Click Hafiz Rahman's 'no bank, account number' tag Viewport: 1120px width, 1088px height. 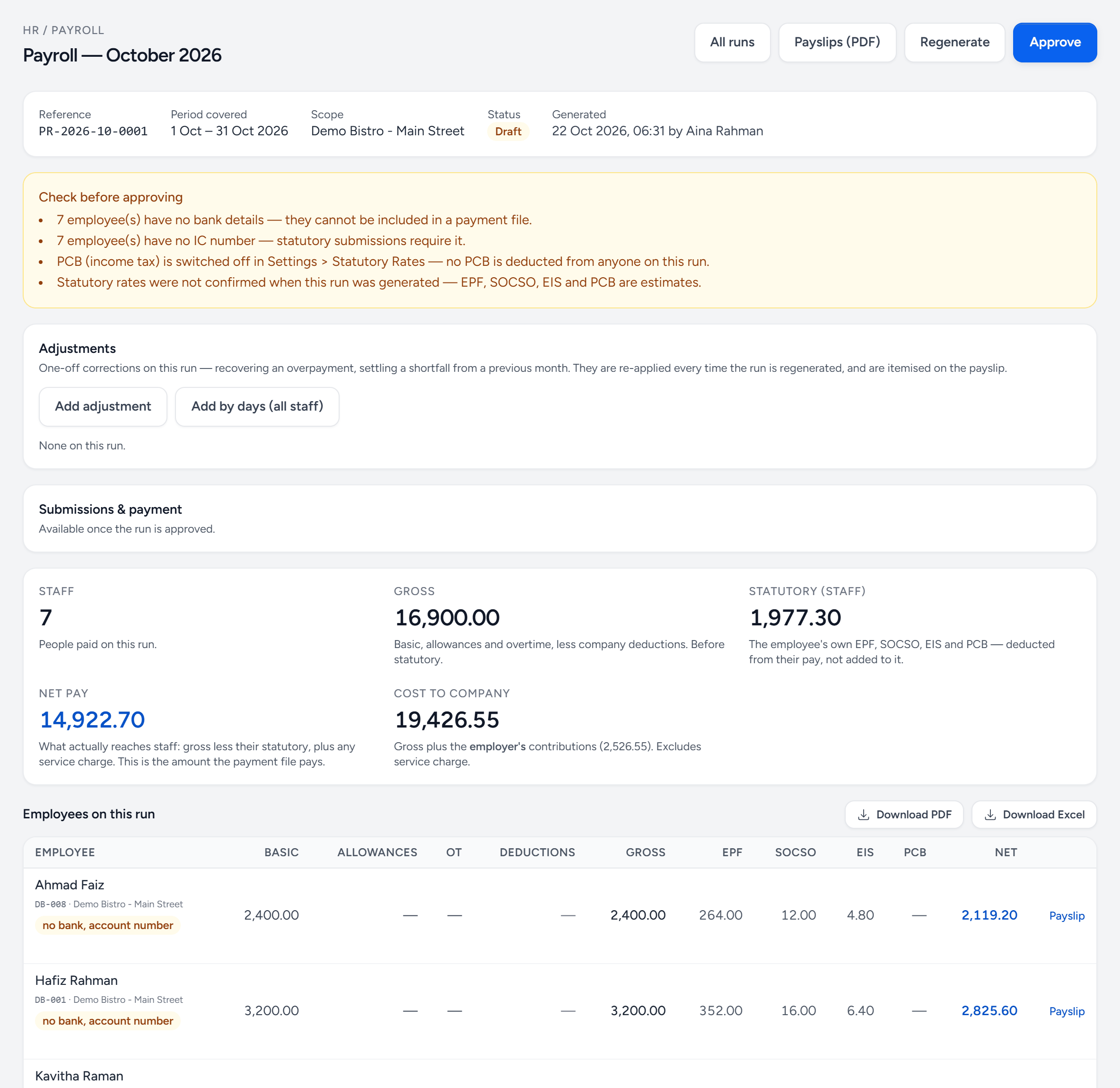coord(107,1020)
